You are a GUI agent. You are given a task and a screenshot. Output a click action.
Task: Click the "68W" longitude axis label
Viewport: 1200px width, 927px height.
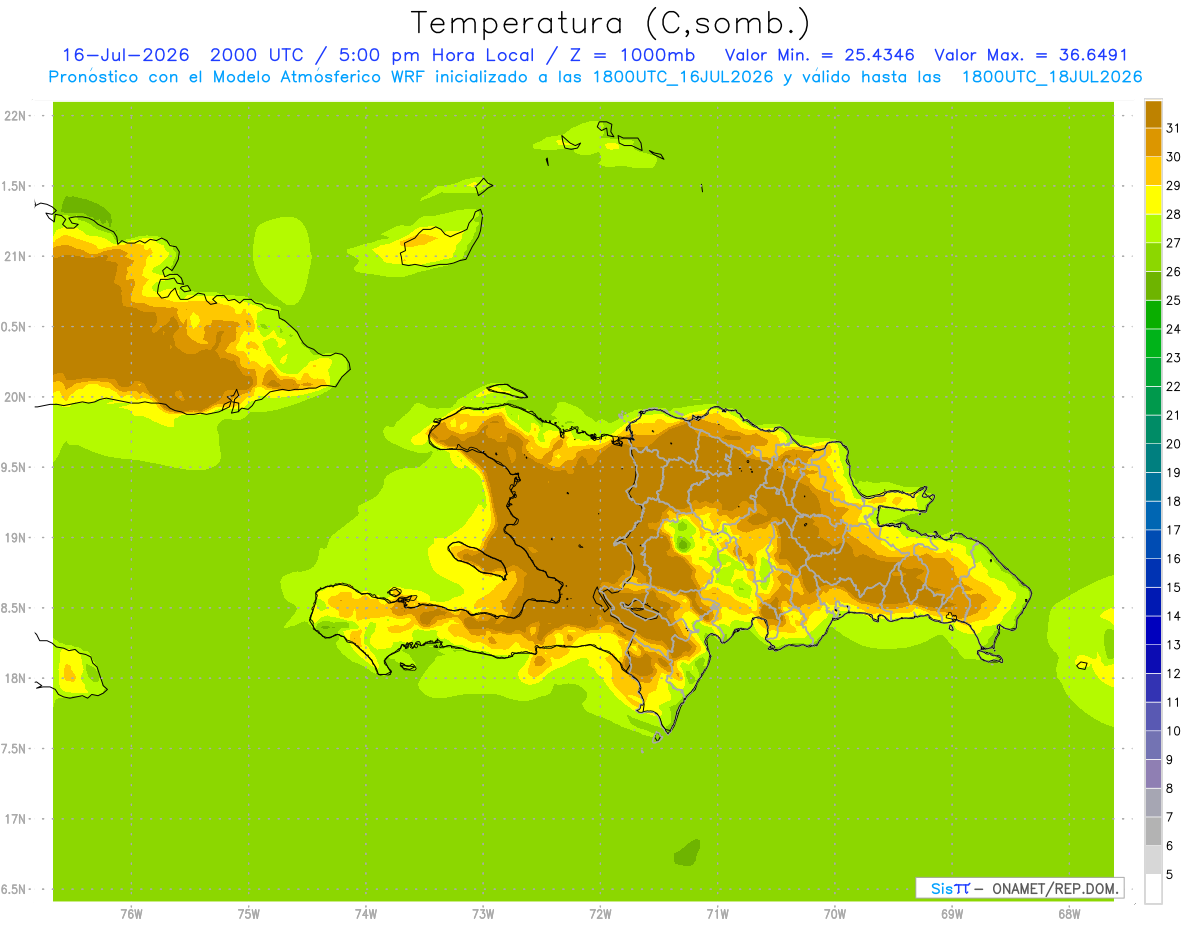coord(1068,914)
